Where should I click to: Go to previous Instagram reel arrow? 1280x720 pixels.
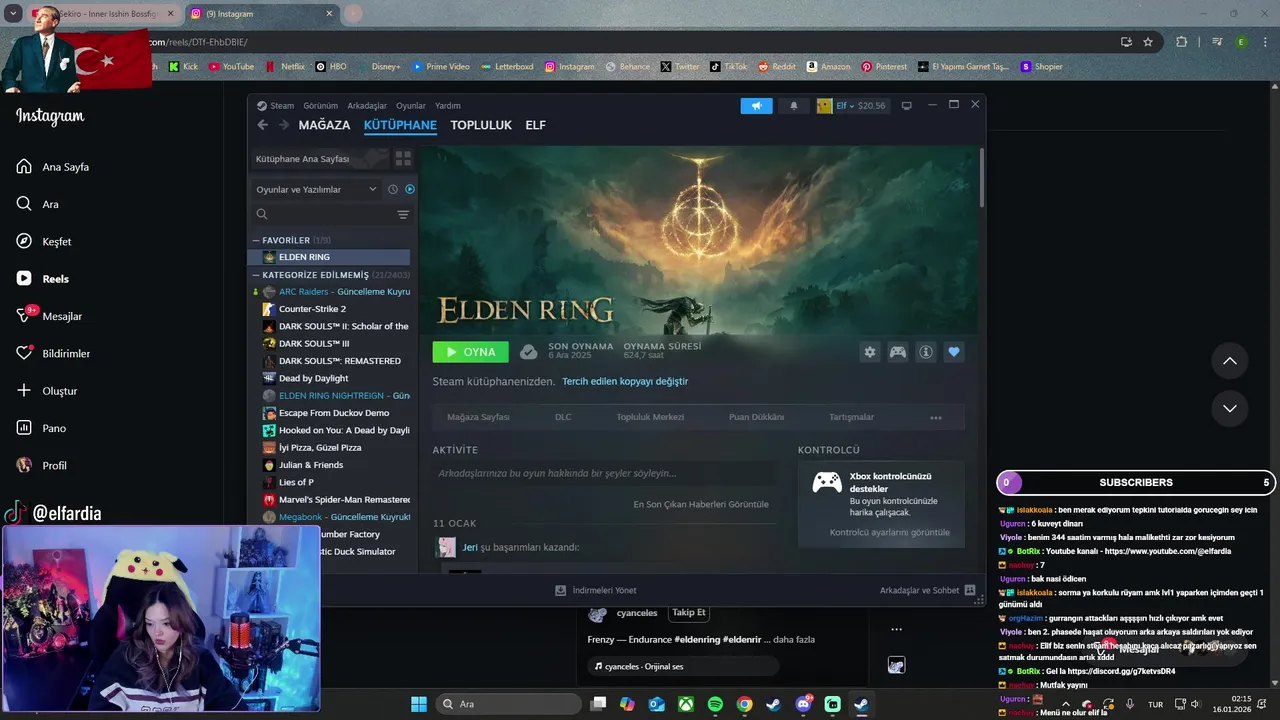pyautogui.click(x=1230, y=361)
